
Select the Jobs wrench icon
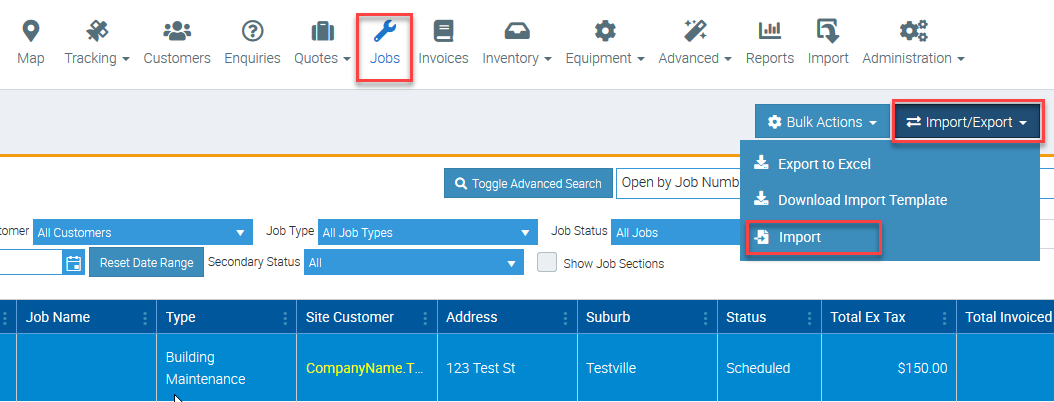click(385, 31)
